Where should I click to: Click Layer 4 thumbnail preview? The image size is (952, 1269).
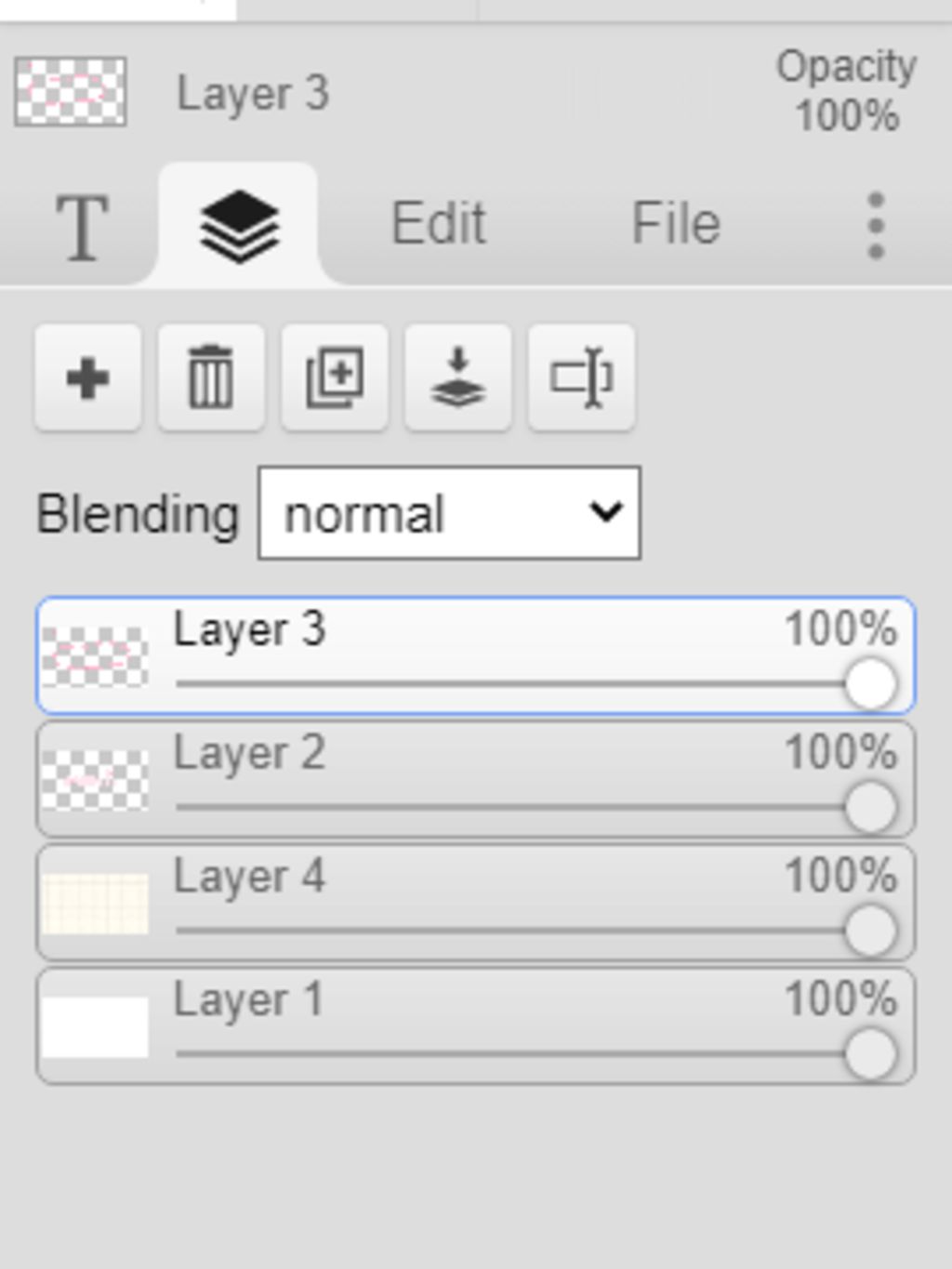(x=95, y=904)
